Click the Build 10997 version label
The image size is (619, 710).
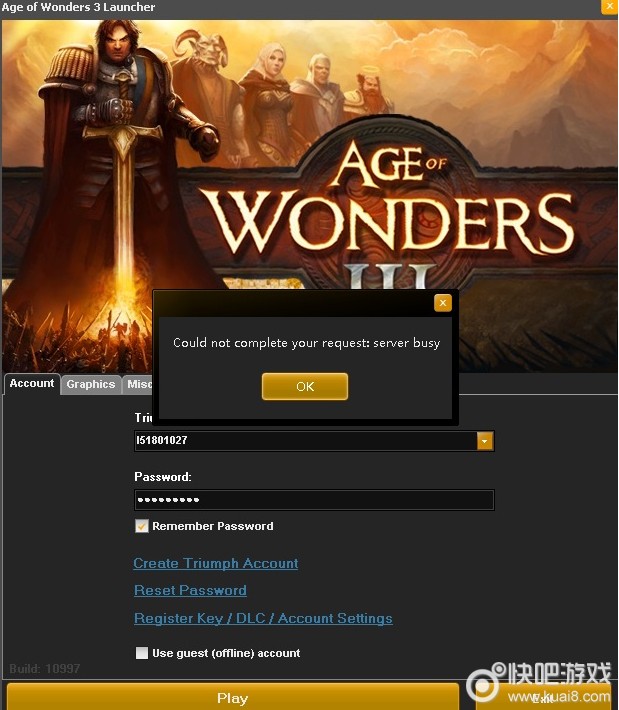(44, 668)
